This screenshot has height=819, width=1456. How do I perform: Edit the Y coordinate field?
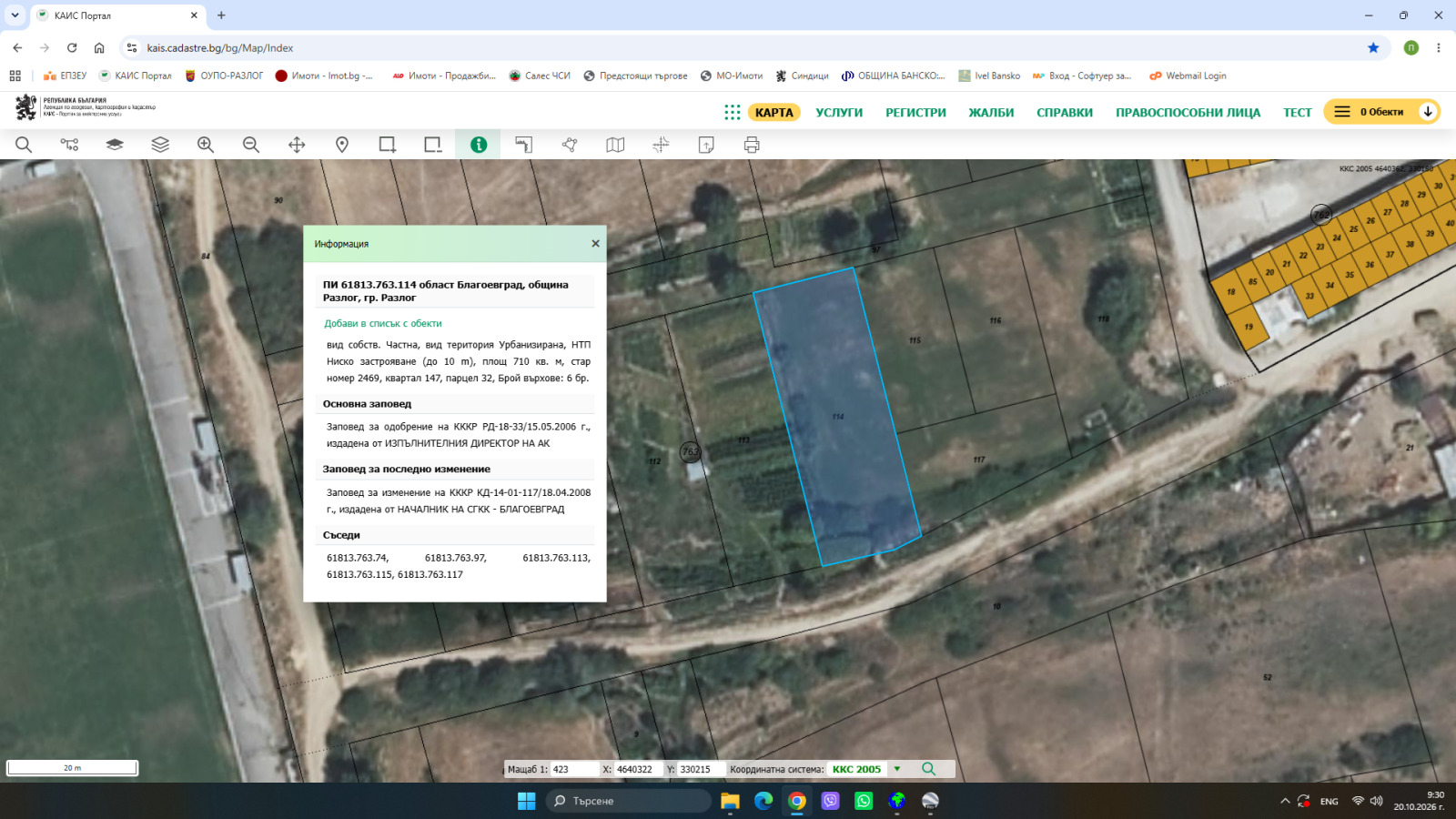click(701, 769)
